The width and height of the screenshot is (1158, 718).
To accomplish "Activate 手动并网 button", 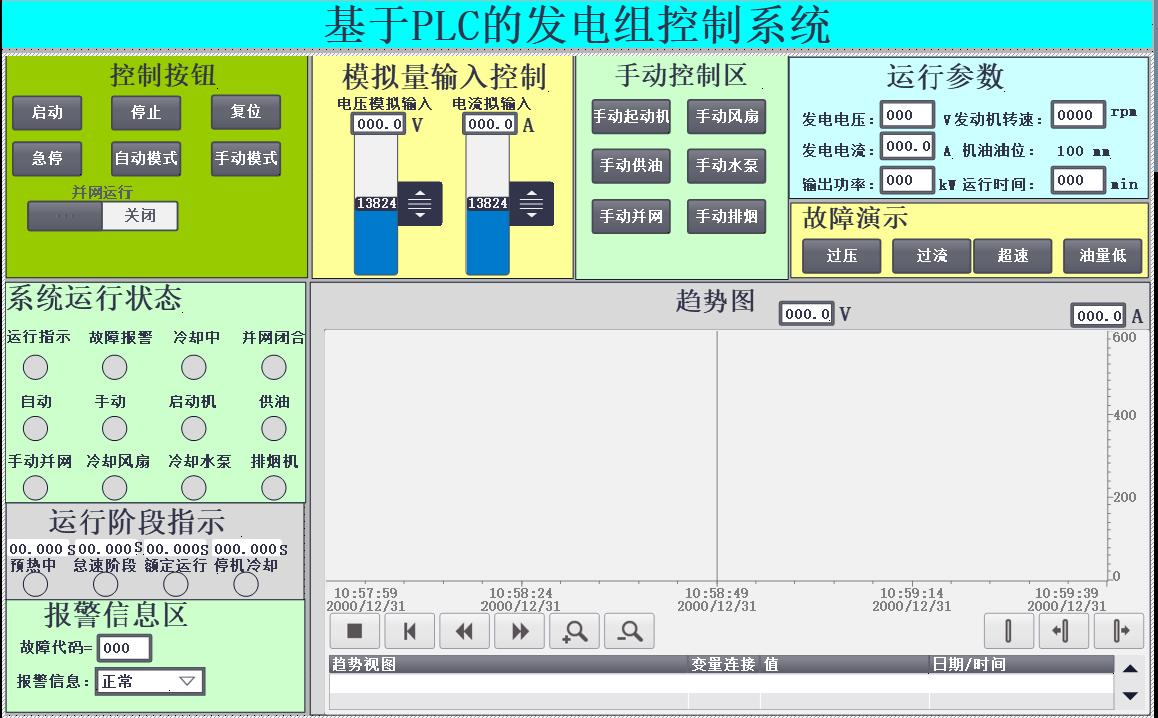I will click(631, 216).
